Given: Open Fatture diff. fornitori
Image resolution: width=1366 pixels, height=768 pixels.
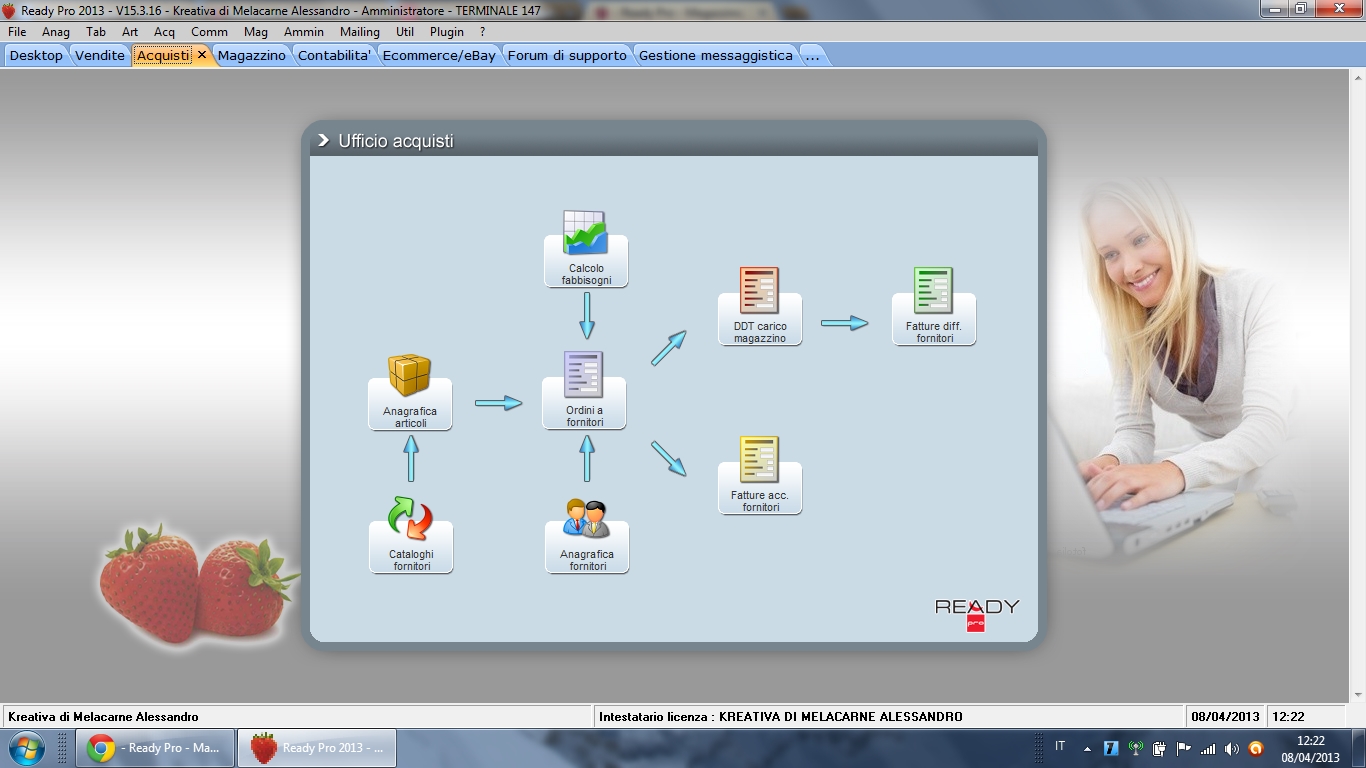Looking at the screenshot, I should click(934, 306).
